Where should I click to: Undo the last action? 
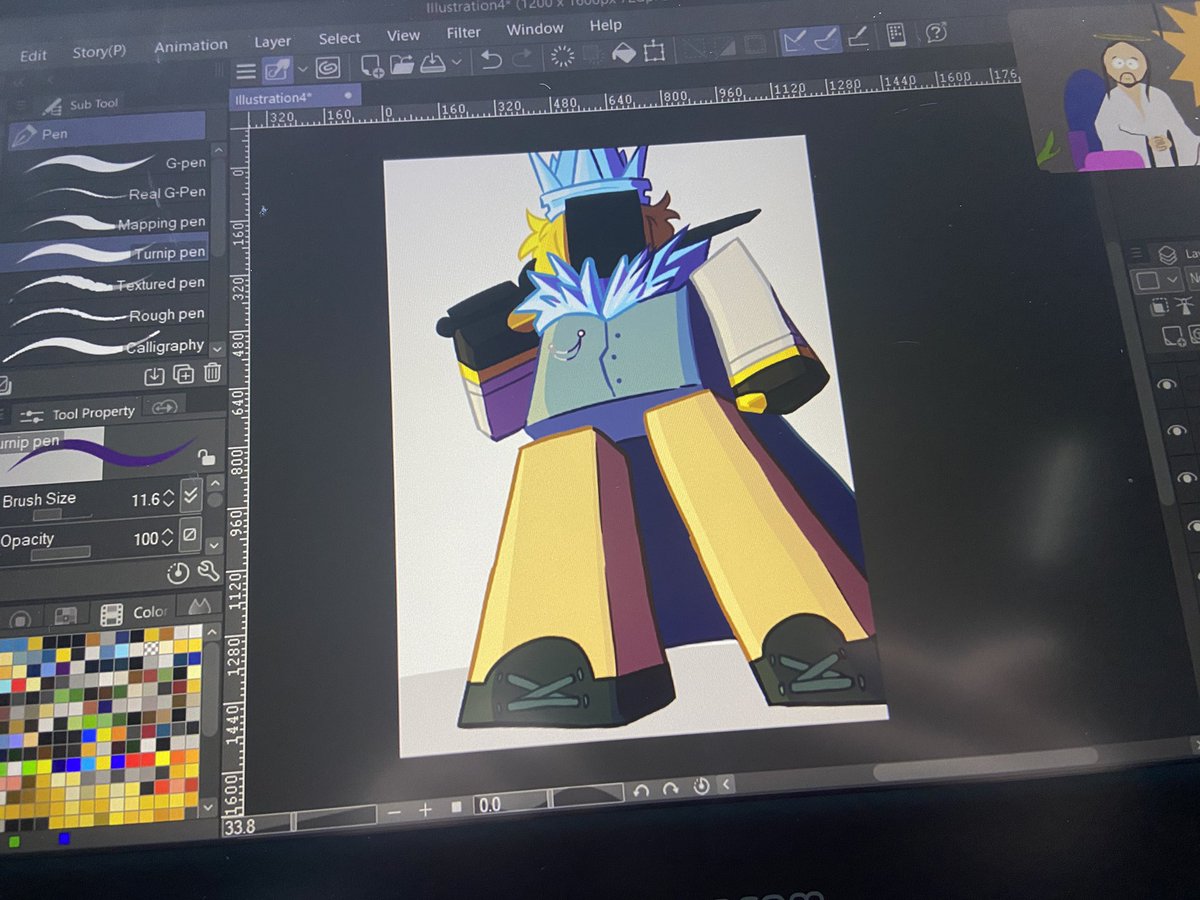(491, 61)
